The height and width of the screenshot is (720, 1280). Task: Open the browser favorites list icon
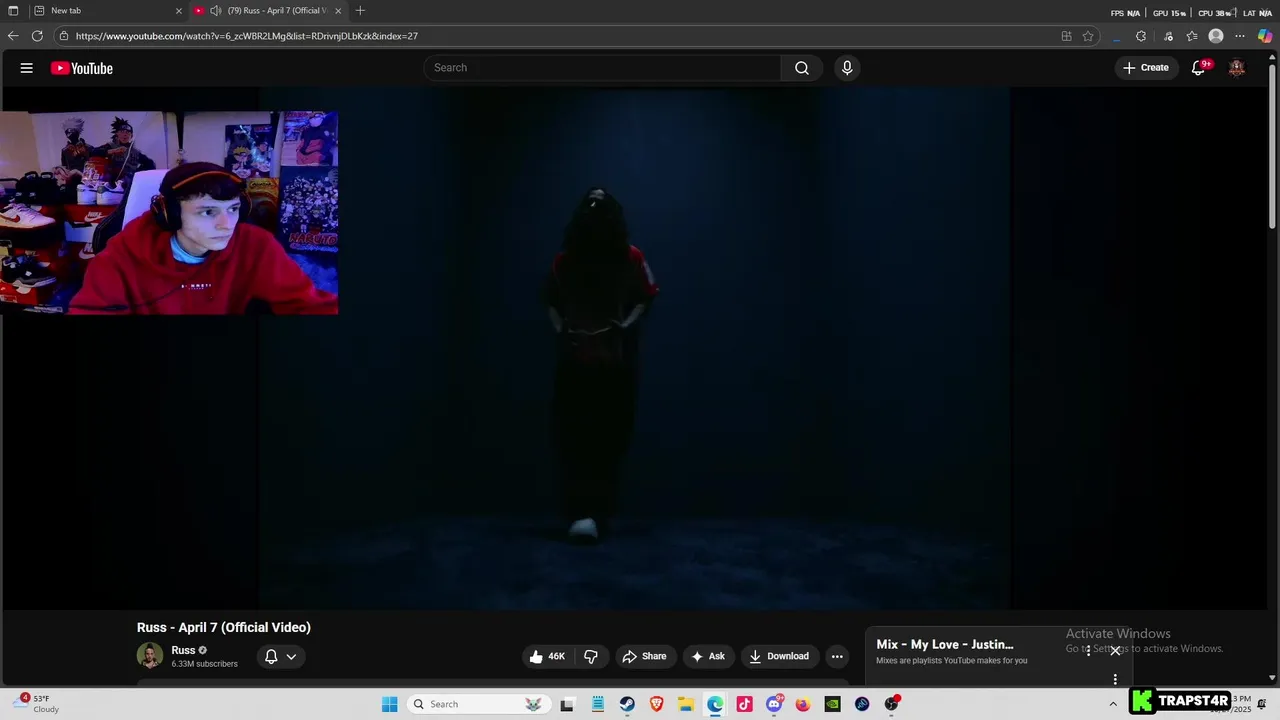(x=1192, y=36)
